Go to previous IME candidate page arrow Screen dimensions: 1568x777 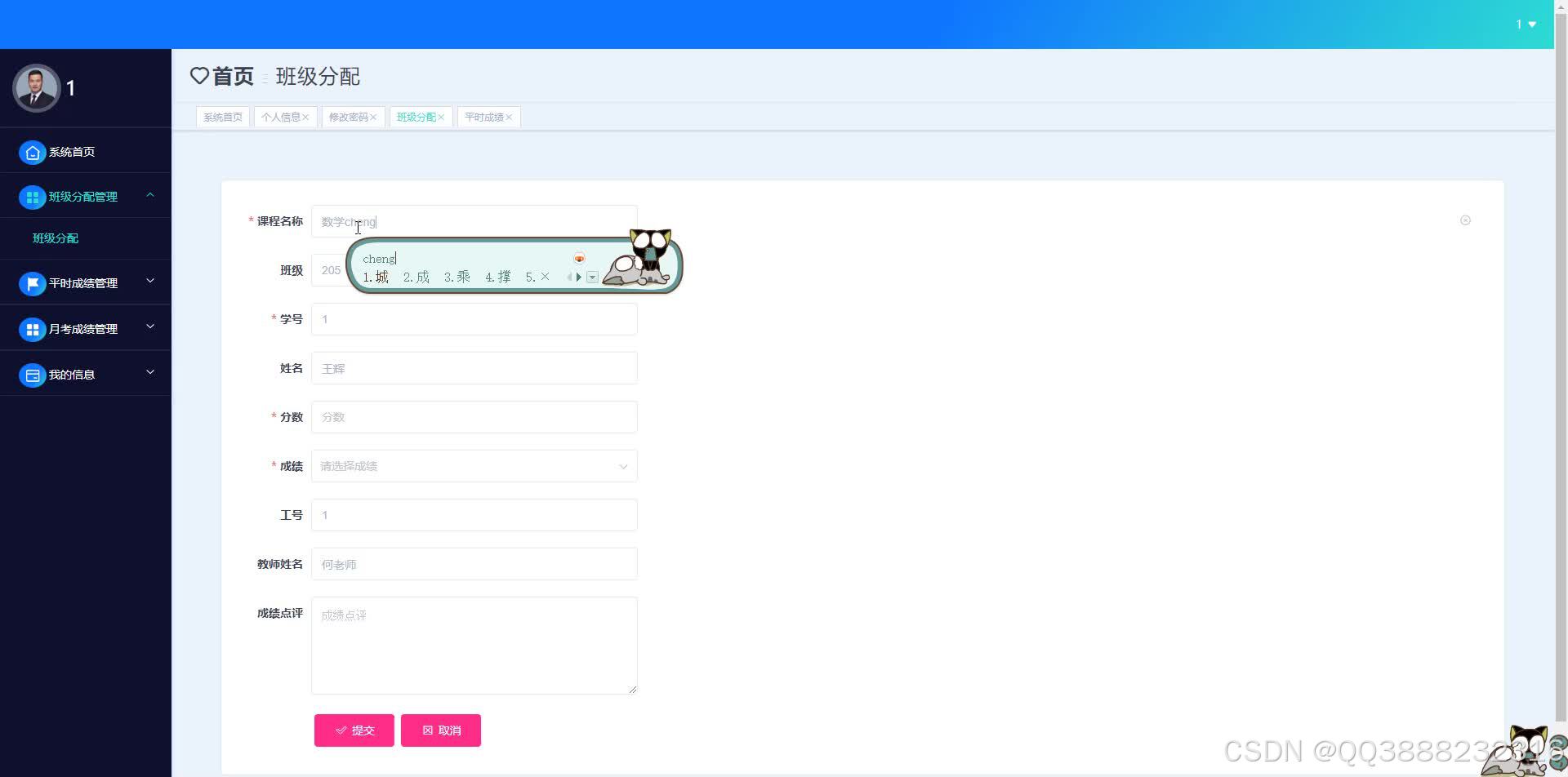click(569, 277)
